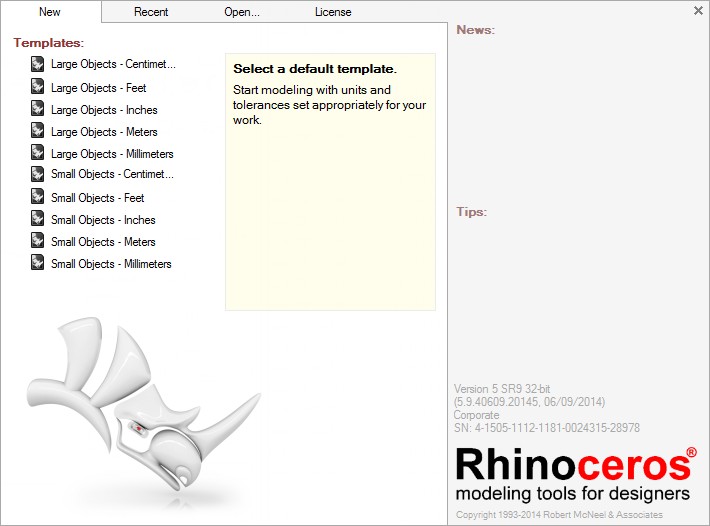The height and width of the screenshot is (526, 710).
Task: Click the Large Objects - Millimeters template icon
Action: [38, 152]
